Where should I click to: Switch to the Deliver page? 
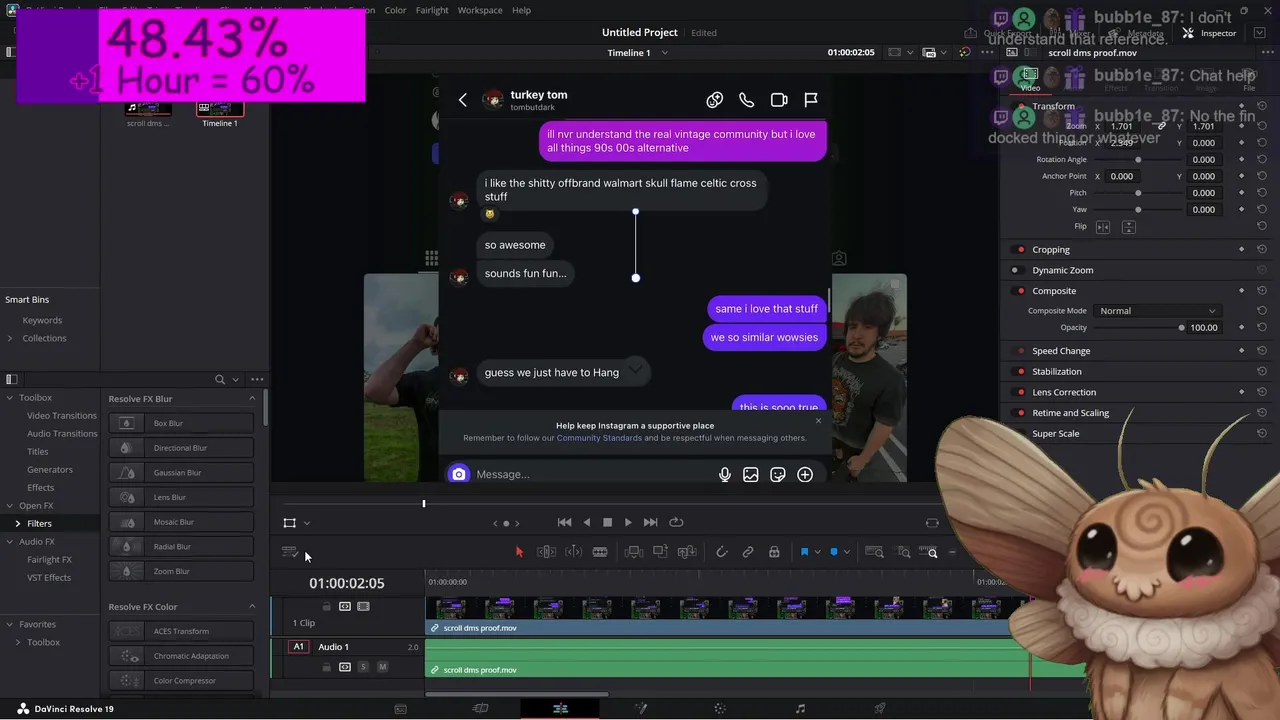(880, 709)
